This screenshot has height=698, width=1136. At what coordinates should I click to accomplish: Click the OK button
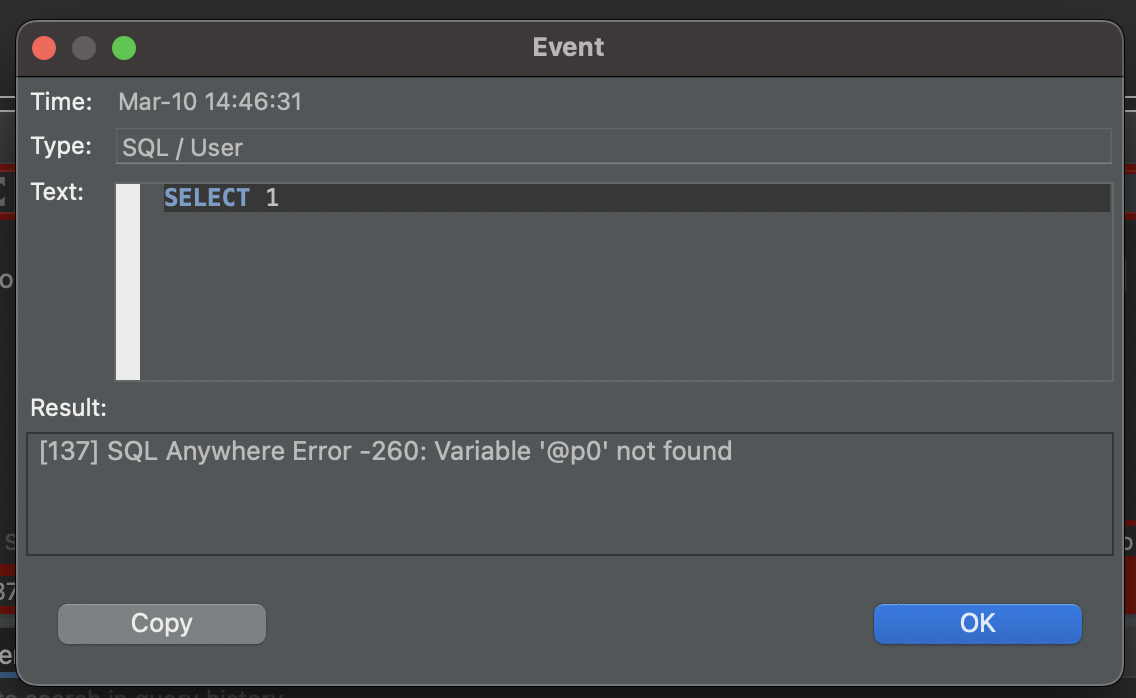click(x=977, y=623)
